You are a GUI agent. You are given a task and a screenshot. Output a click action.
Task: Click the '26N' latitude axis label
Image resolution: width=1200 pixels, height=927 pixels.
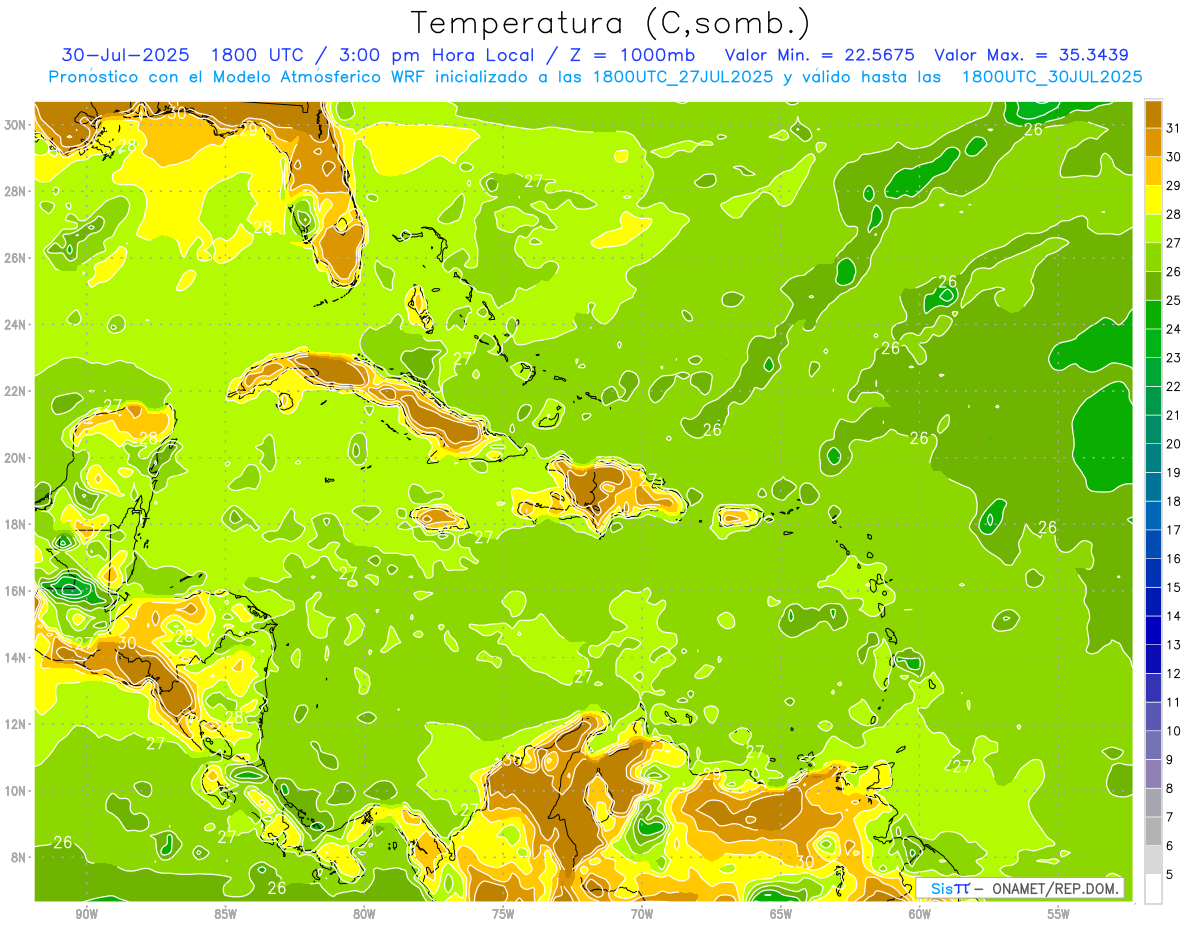tap(16, 258)
